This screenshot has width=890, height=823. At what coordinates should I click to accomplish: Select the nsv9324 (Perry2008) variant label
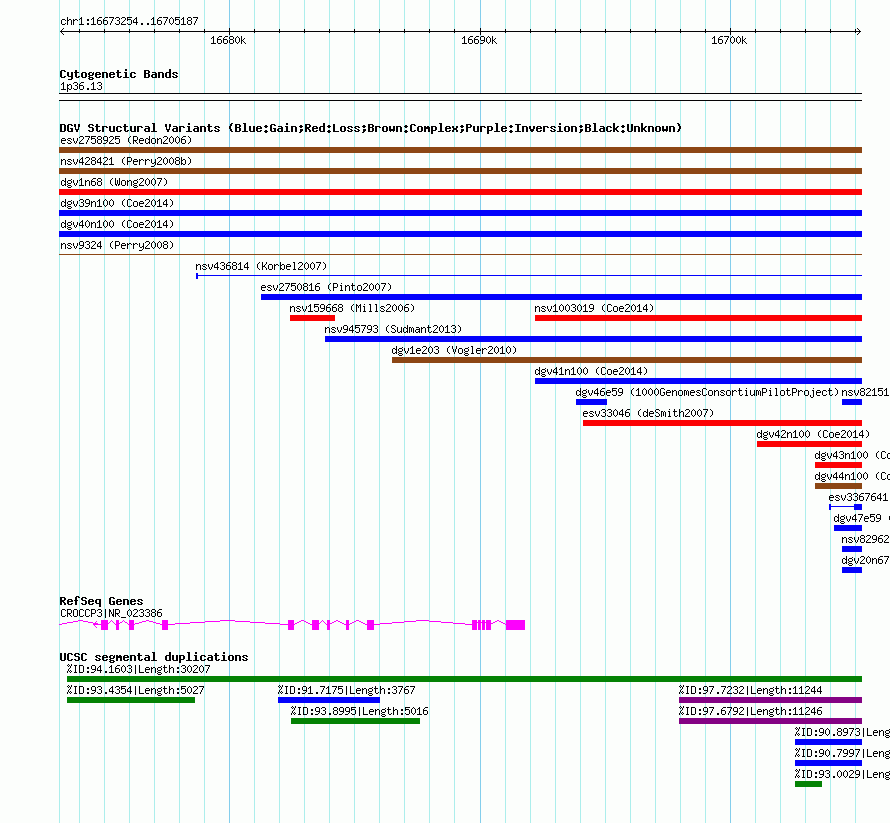pyautogui.click(x=117, y=245)
